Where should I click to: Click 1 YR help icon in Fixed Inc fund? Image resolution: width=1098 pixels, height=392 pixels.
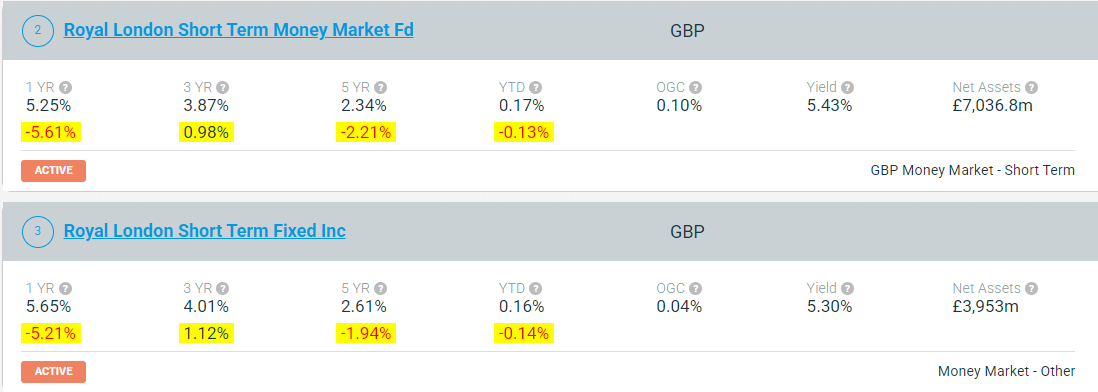66,288
